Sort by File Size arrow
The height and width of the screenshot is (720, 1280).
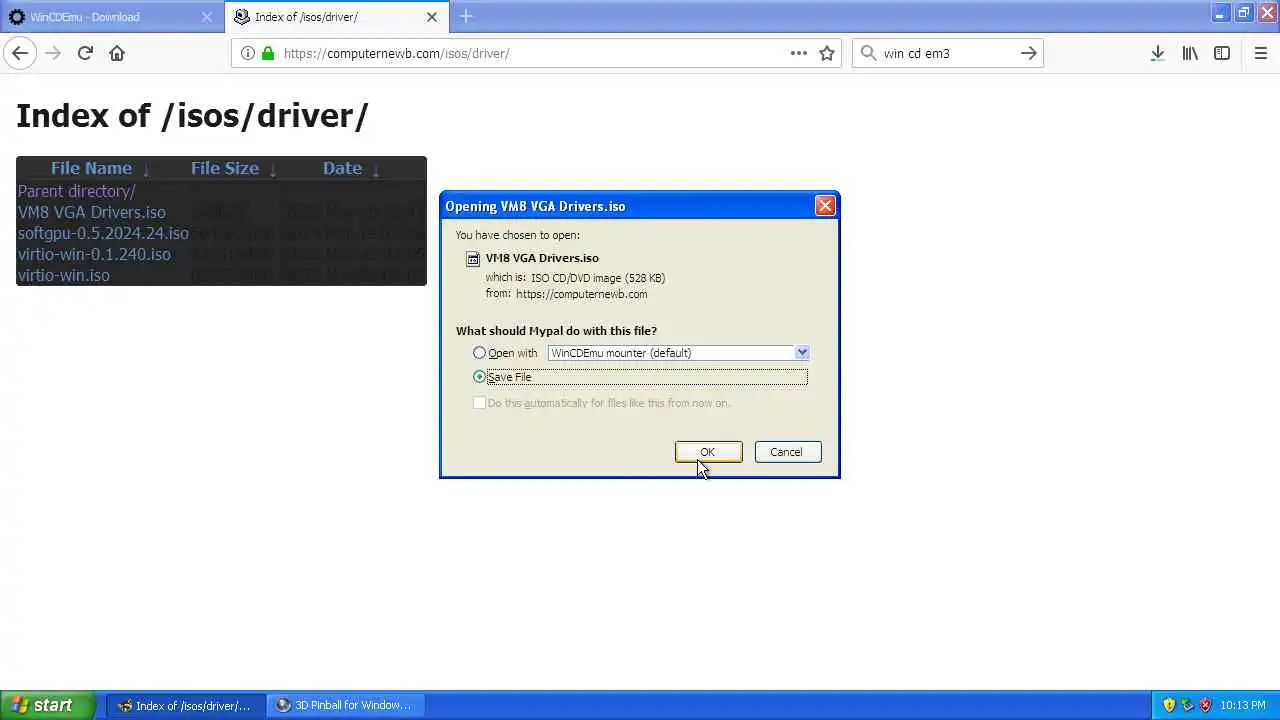(x=273, y=170)
